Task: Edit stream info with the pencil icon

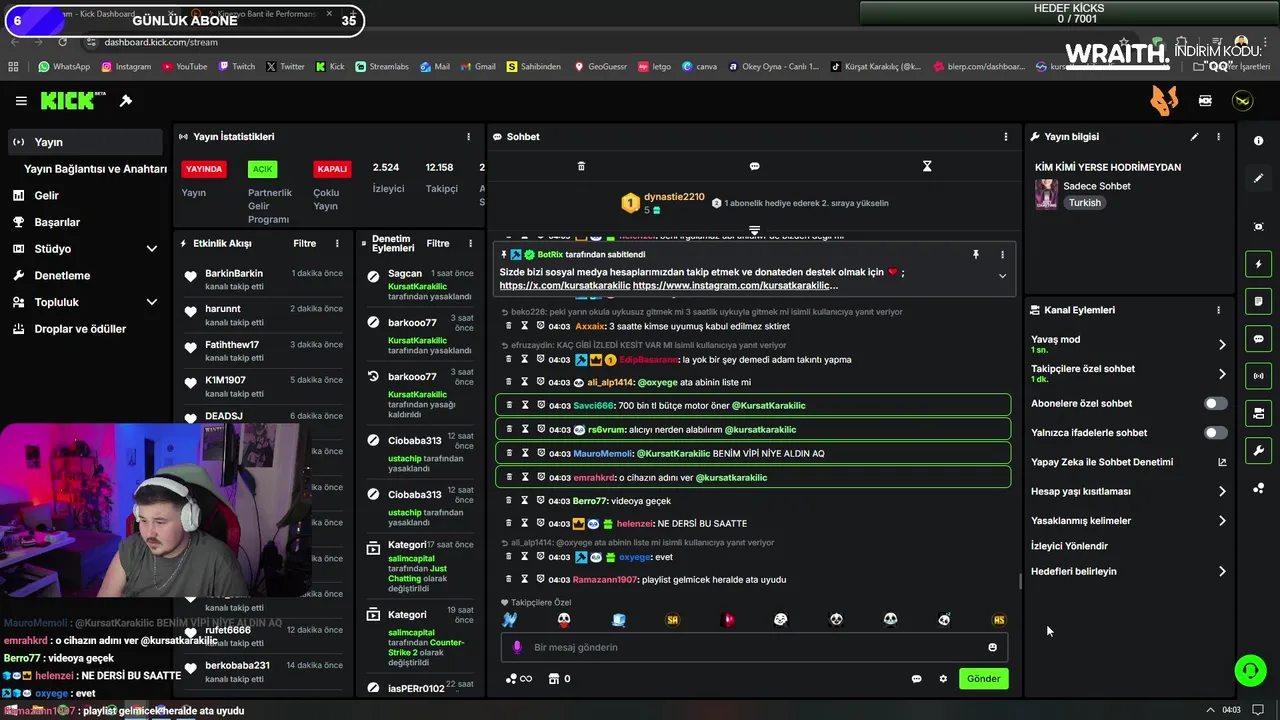Action: tap(1194, 137)
